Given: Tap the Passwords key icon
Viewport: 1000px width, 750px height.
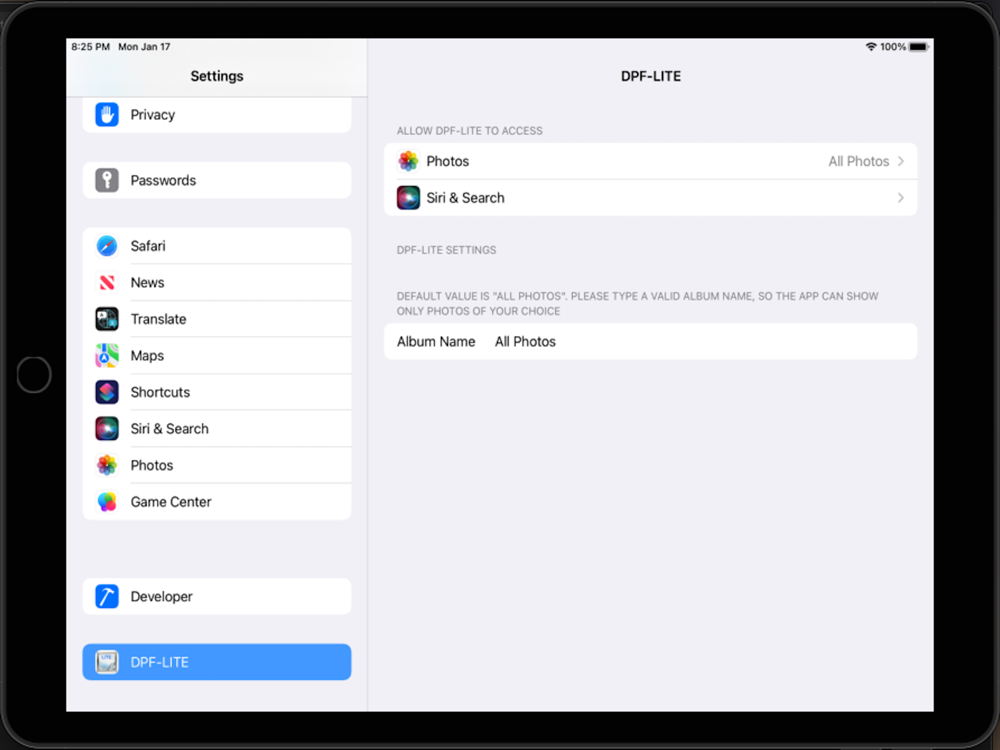Looking at the screenshot, I should (107, 180).
